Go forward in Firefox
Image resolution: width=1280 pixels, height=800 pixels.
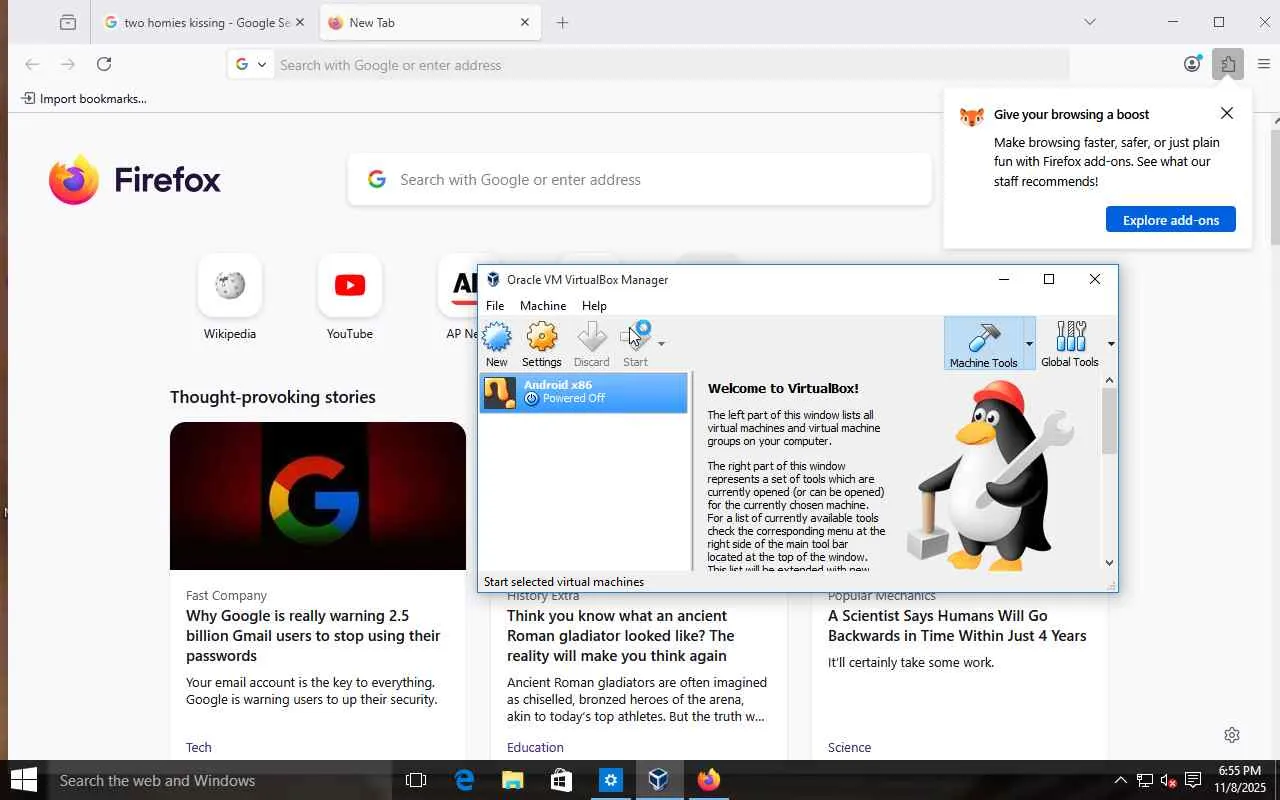click(x=68, y=64)
